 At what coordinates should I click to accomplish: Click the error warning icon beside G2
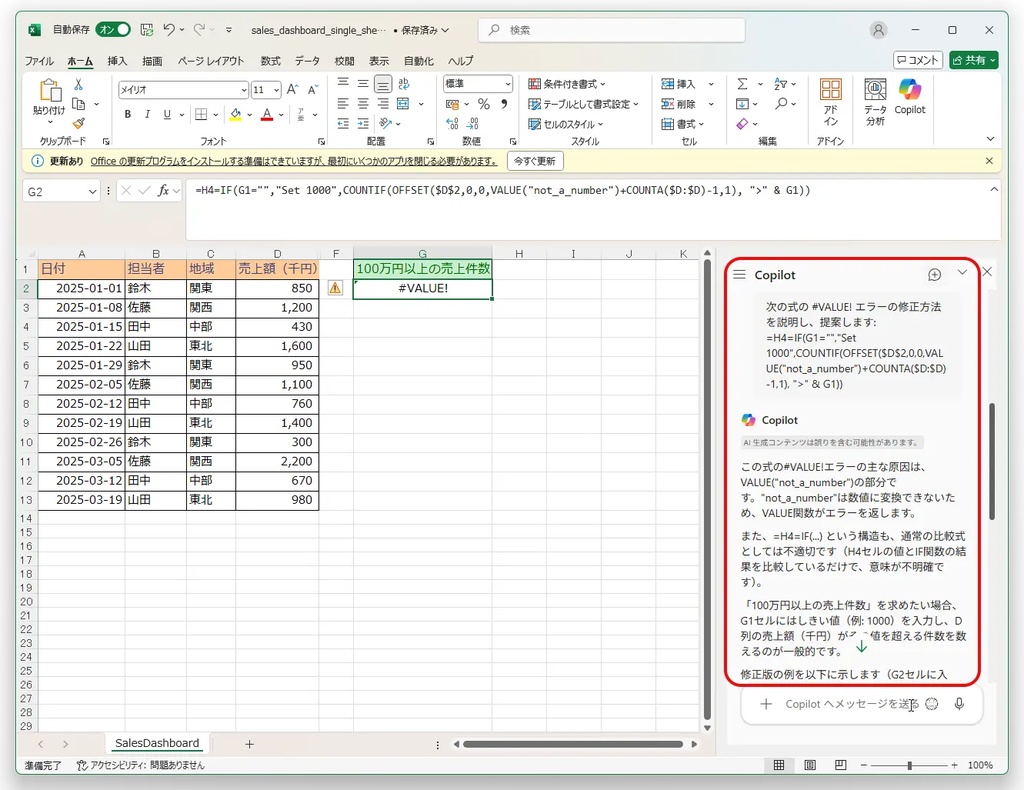pos(335,288)
